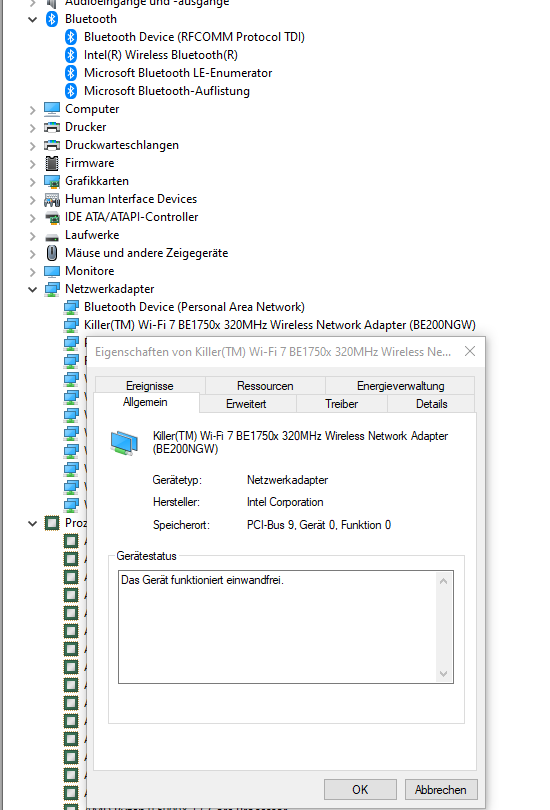Viewport: 550px width, 810px height.
Task: Click Bluetooth Device (Personal Area Network) icon
Action: 71,307
